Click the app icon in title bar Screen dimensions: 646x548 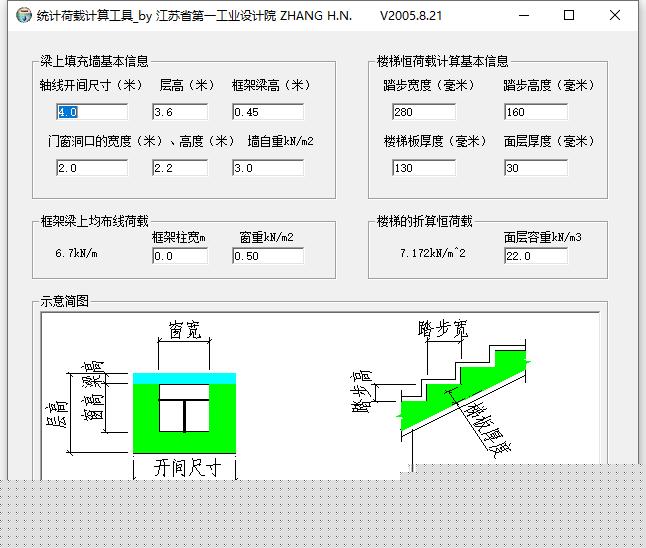click(22, 16)
